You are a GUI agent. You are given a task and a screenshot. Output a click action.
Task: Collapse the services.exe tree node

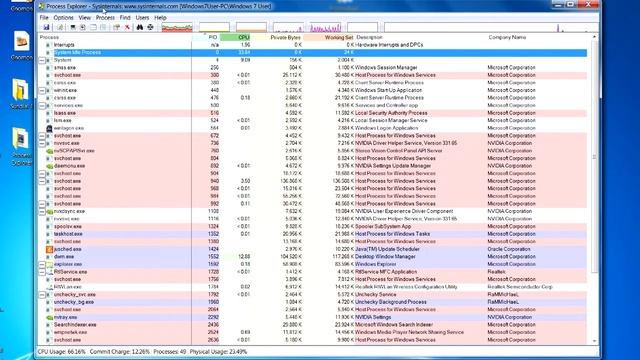pos(42,106)
